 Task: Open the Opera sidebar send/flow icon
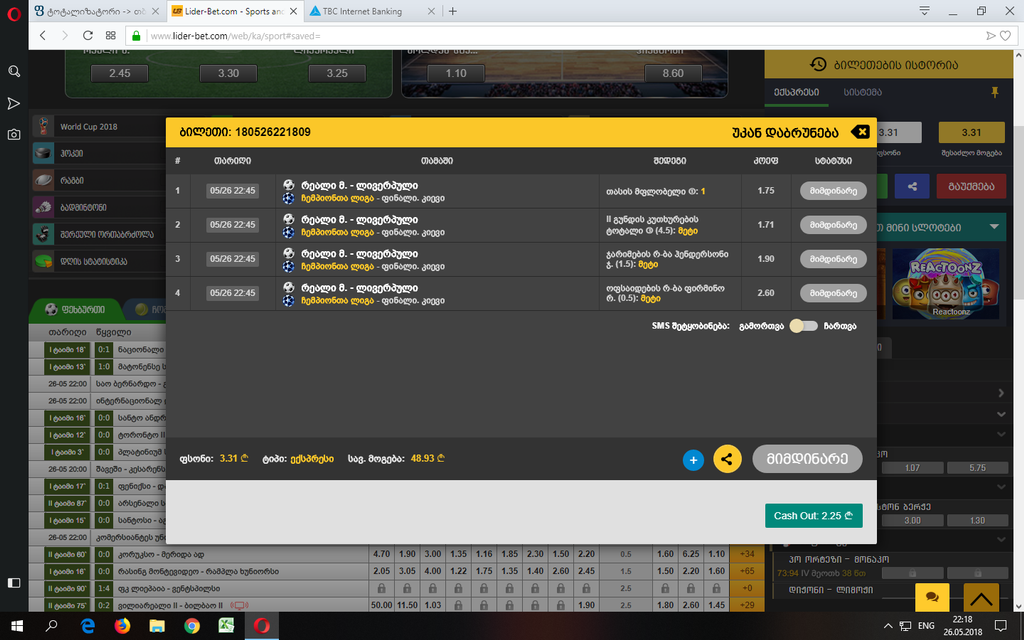[14, 103]
